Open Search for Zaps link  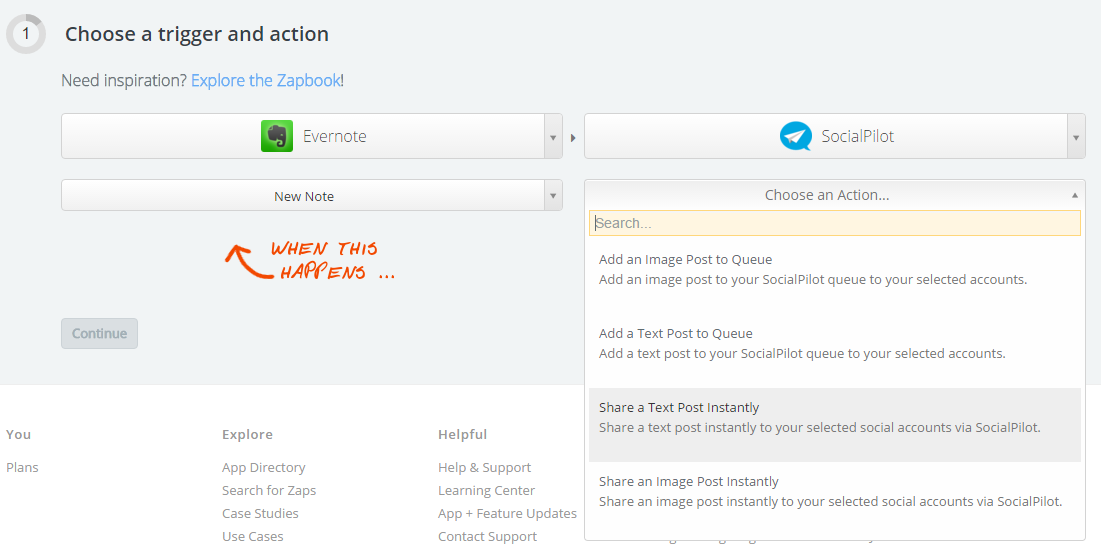pos(269,490)
